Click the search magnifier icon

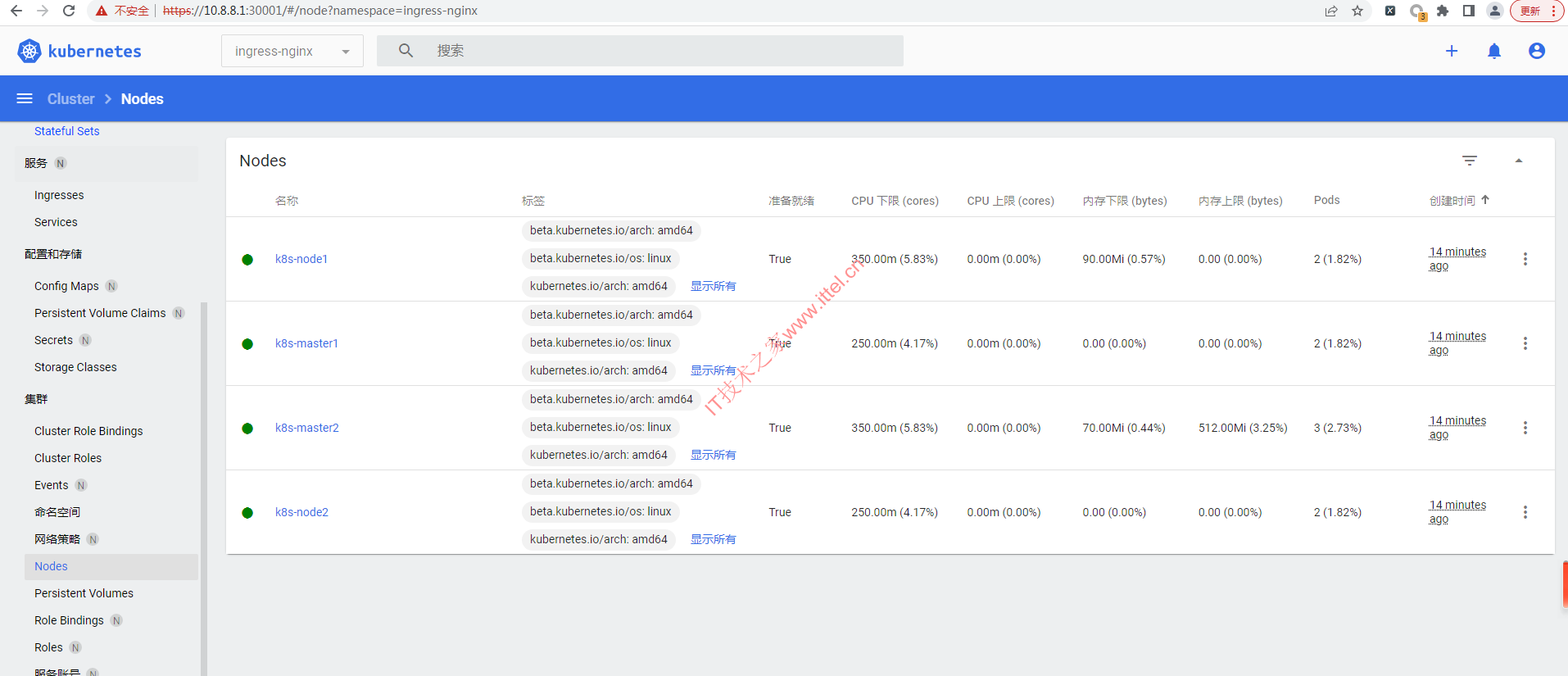pos(406,51)
